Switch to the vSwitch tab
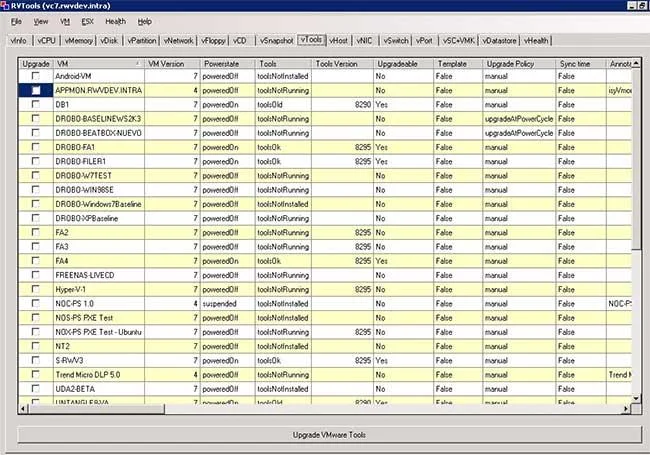Viewport: 650px width, 455px height. coord(396,41)
